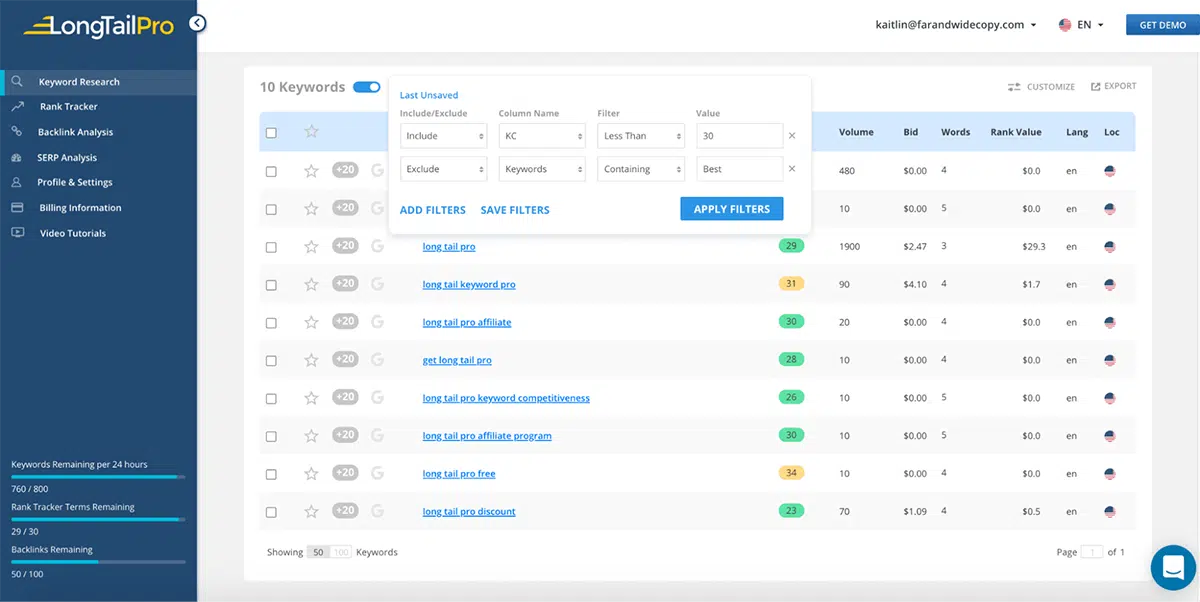
Task: Open the CUSTOMIZE columns option
Action: pyautogui.click(x=1041, y=87)
